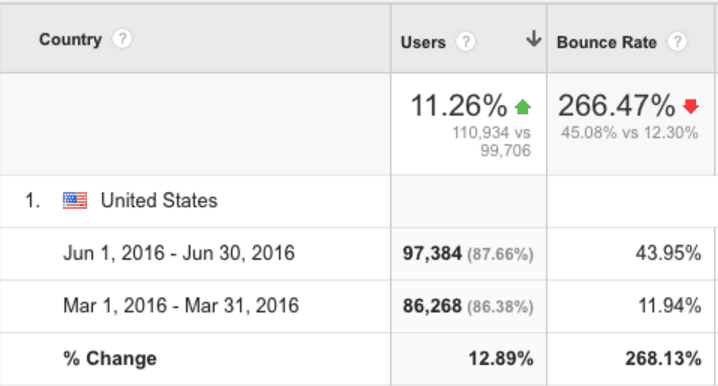
Task: Click the red down arrow beside 266.47%
Action: [x=691, y=107]
